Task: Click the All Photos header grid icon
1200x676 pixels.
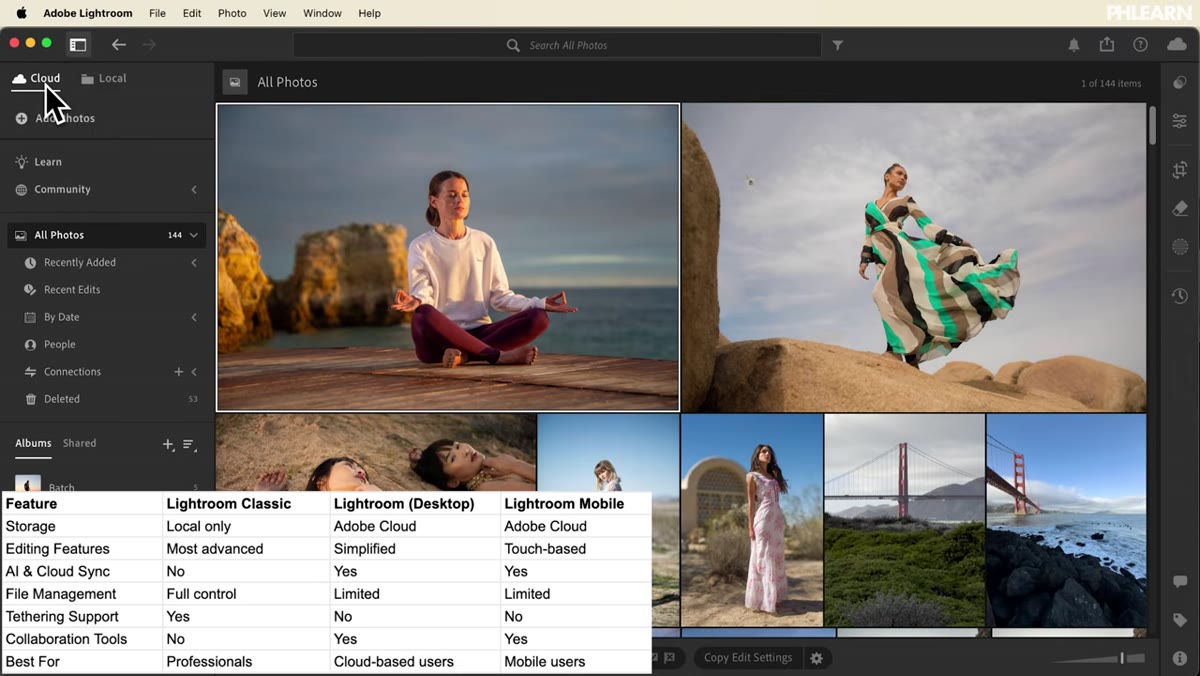Action: [235, 82]
